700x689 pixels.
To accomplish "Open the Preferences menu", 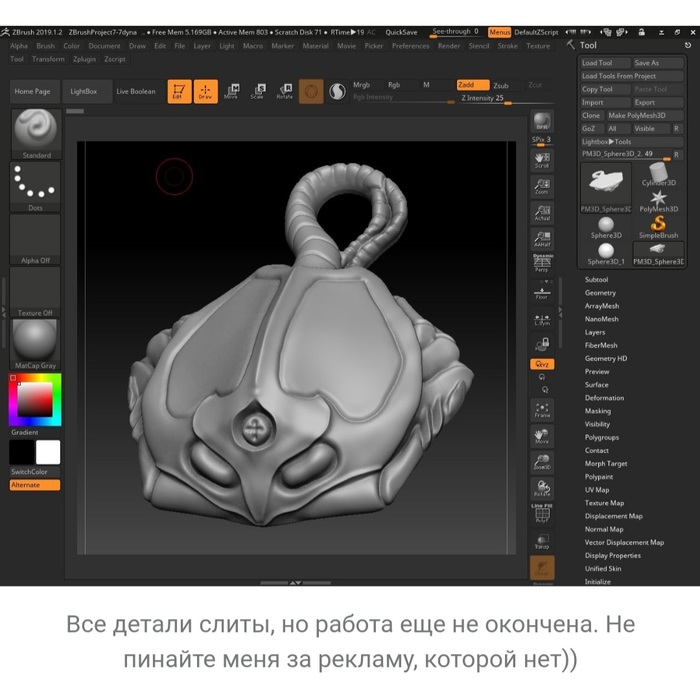I will coord(410,46).
